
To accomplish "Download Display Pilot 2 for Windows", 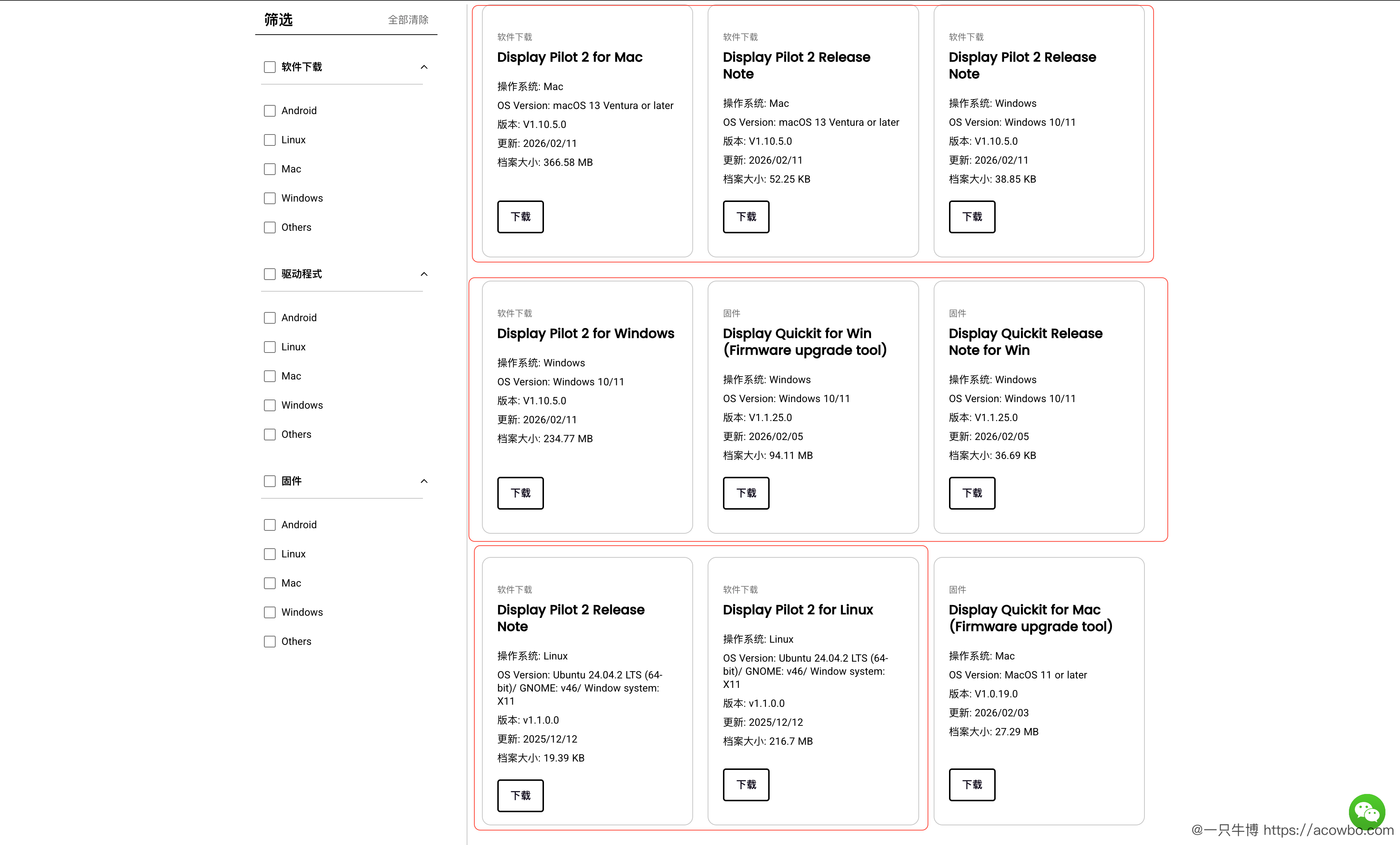I will pos(520,493).
